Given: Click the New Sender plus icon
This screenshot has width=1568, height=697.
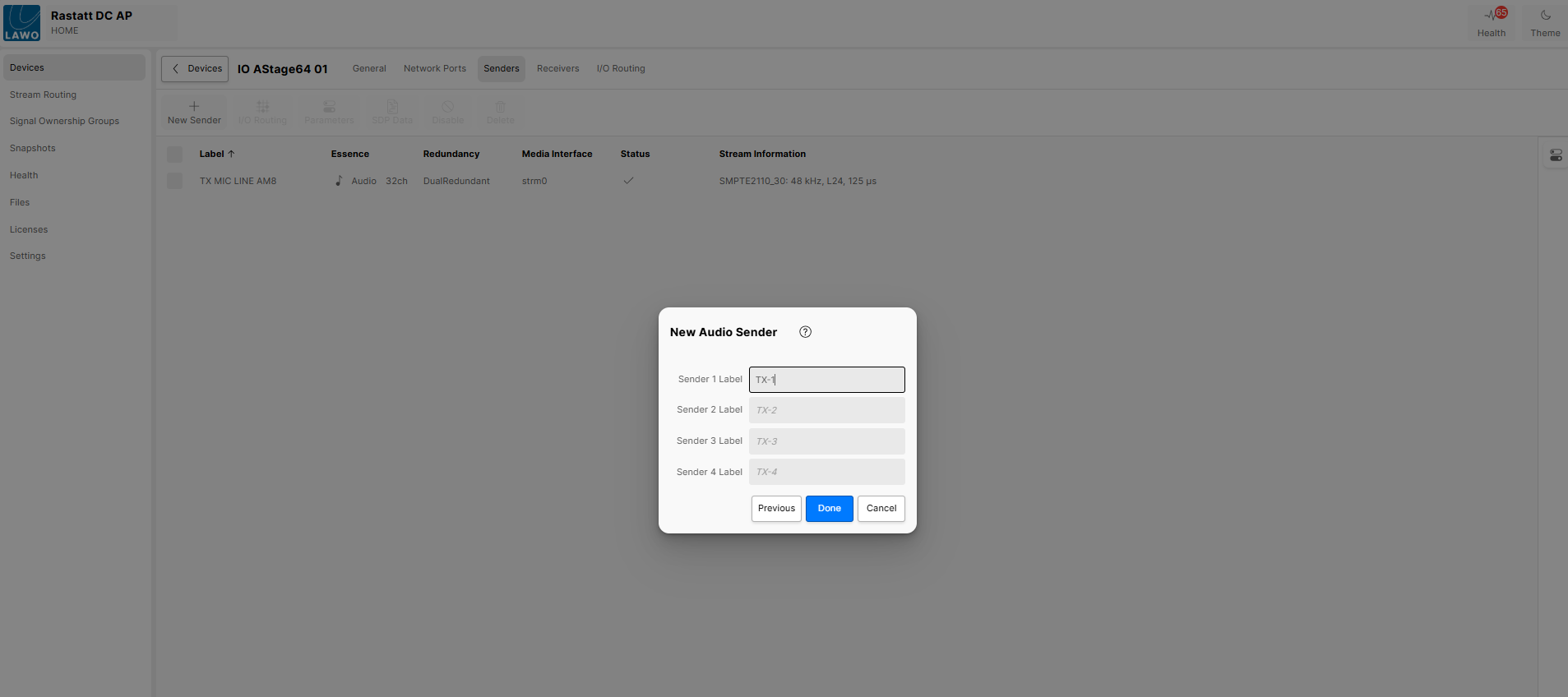Looking at the screenshot, I should (x=194, y=107).
